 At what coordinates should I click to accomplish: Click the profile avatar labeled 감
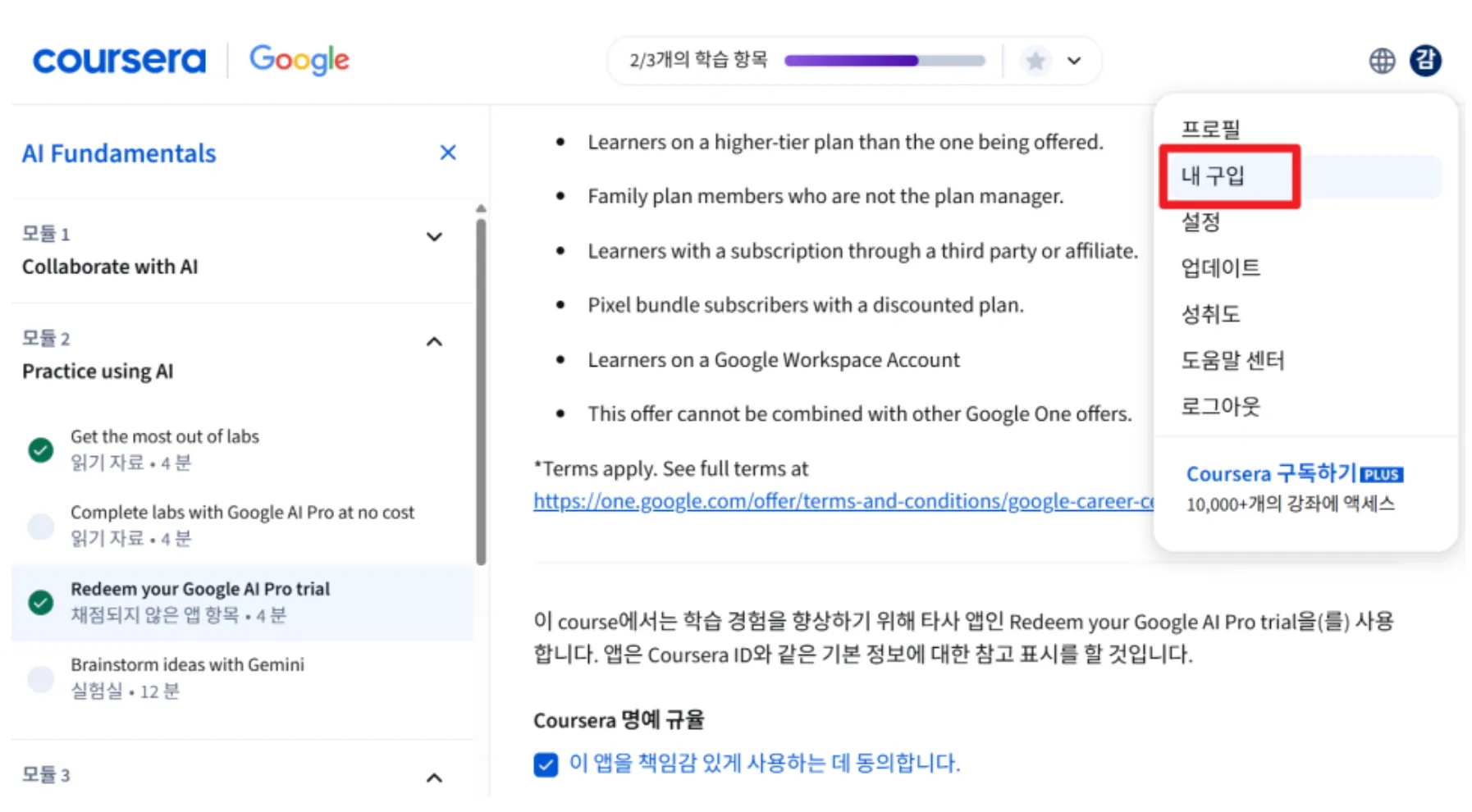click(1426, 60)
